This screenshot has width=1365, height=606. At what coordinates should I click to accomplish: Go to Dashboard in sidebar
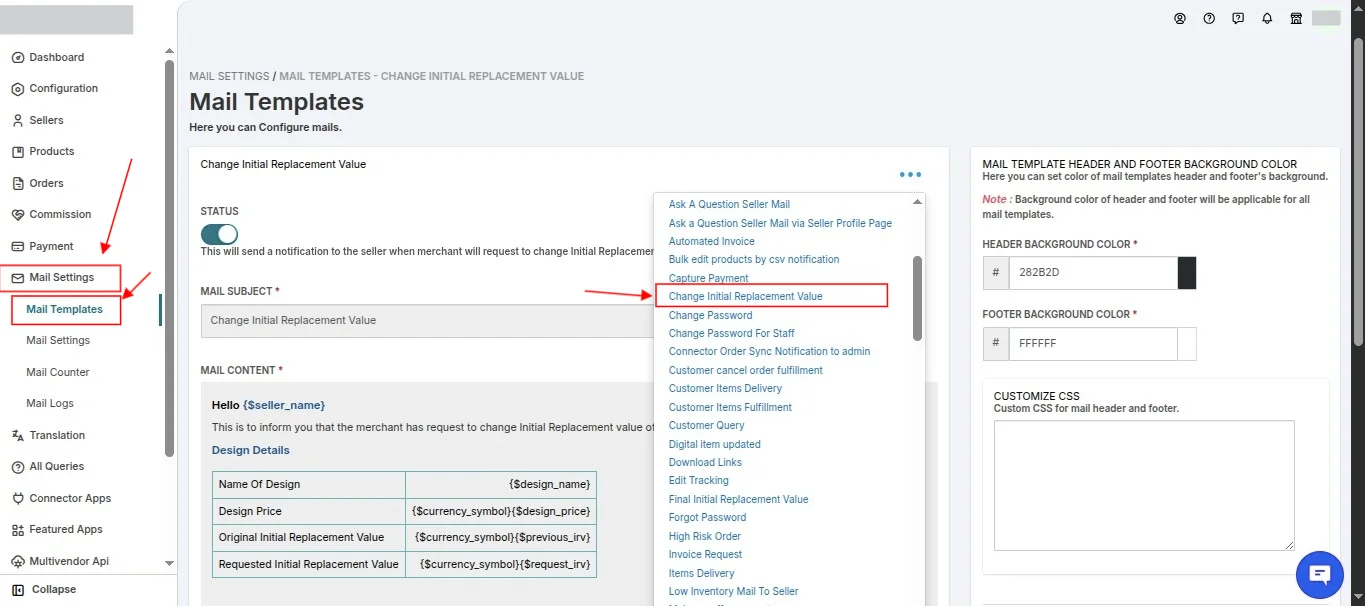tap(57, 58)
